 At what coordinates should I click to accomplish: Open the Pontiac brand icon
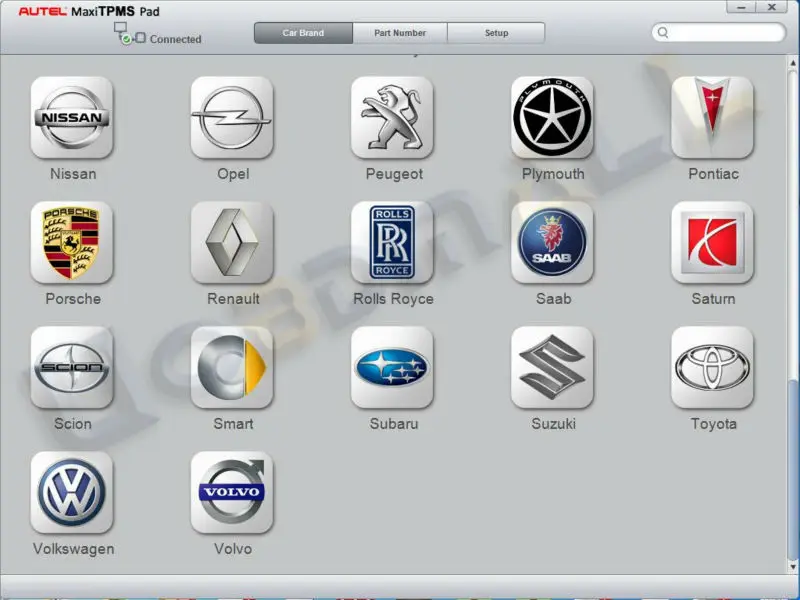713,118
